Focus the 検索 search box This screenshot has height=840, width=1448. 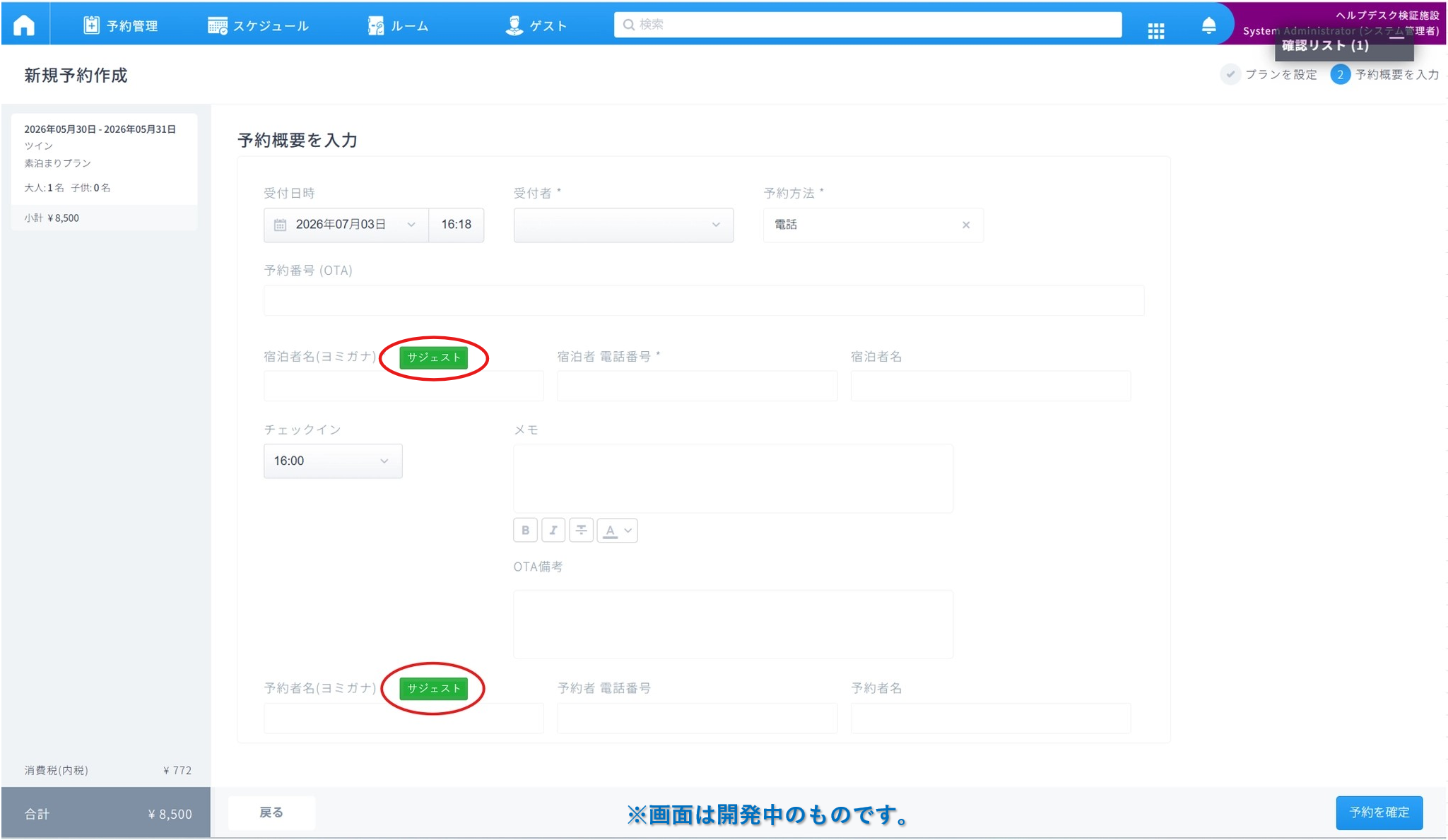coord(868,25)
